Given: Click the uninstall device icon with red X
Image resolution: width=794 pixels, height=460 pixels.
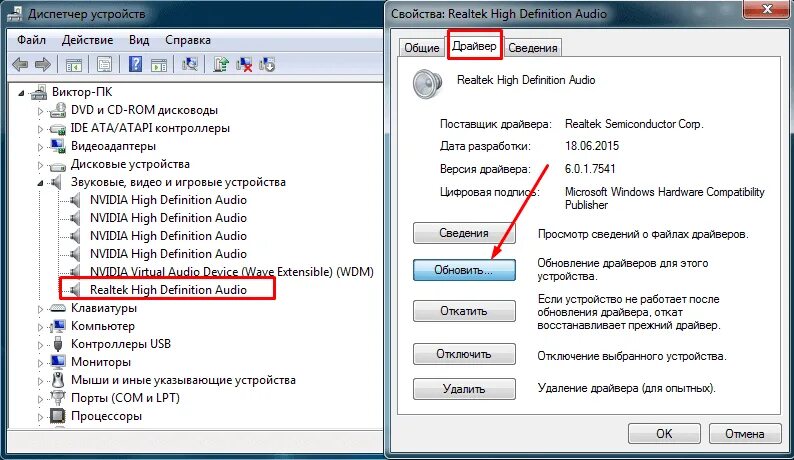Looking at the screenshot, I should [x=244, y=64].
